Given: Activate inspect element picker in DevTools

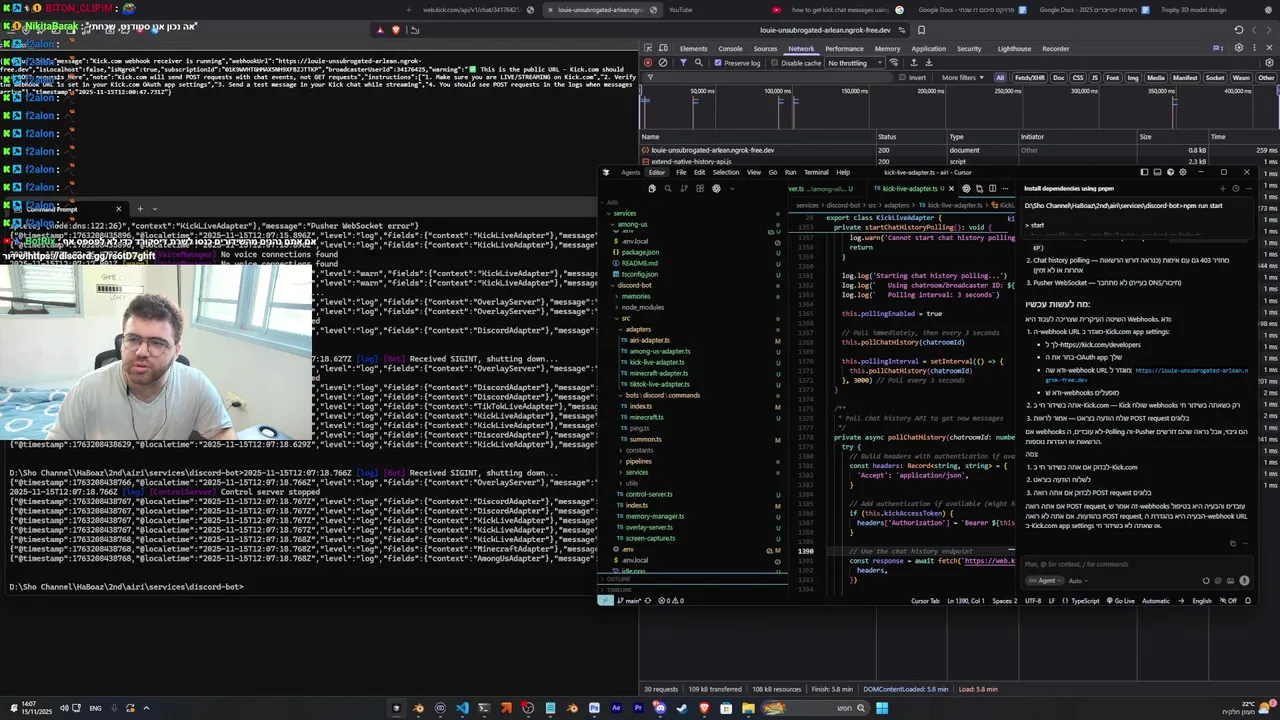Looking at the screenshot, I should [x=647, y=48].
